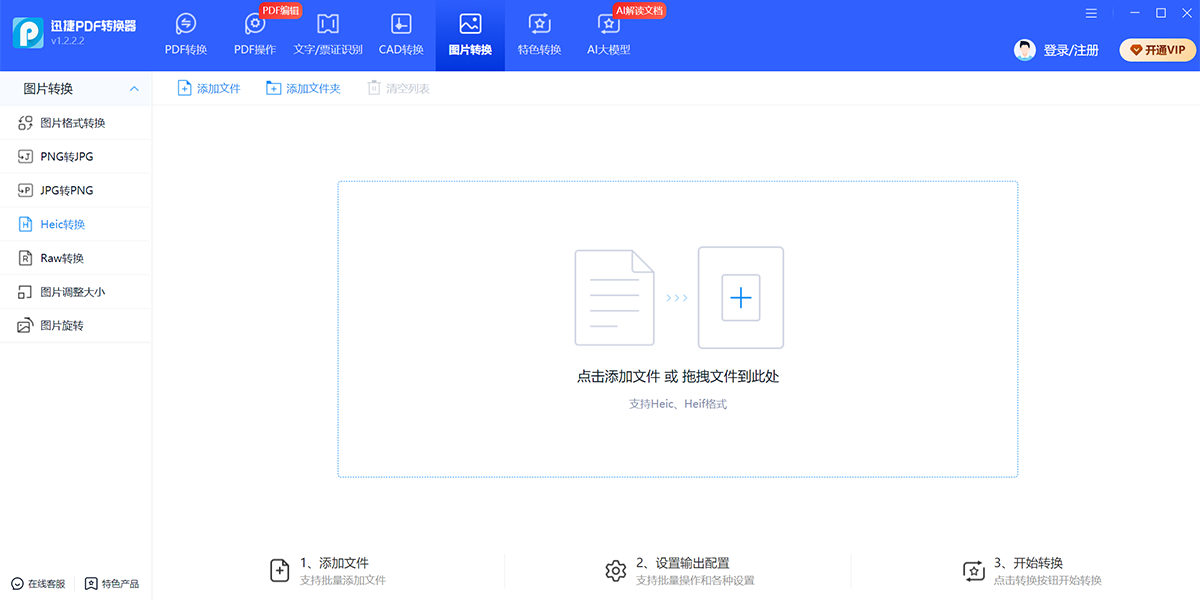The width and height of the screenshot is (1200, 600).
Task: Open the CAD转换 tool icon
Action: point(401,24)
